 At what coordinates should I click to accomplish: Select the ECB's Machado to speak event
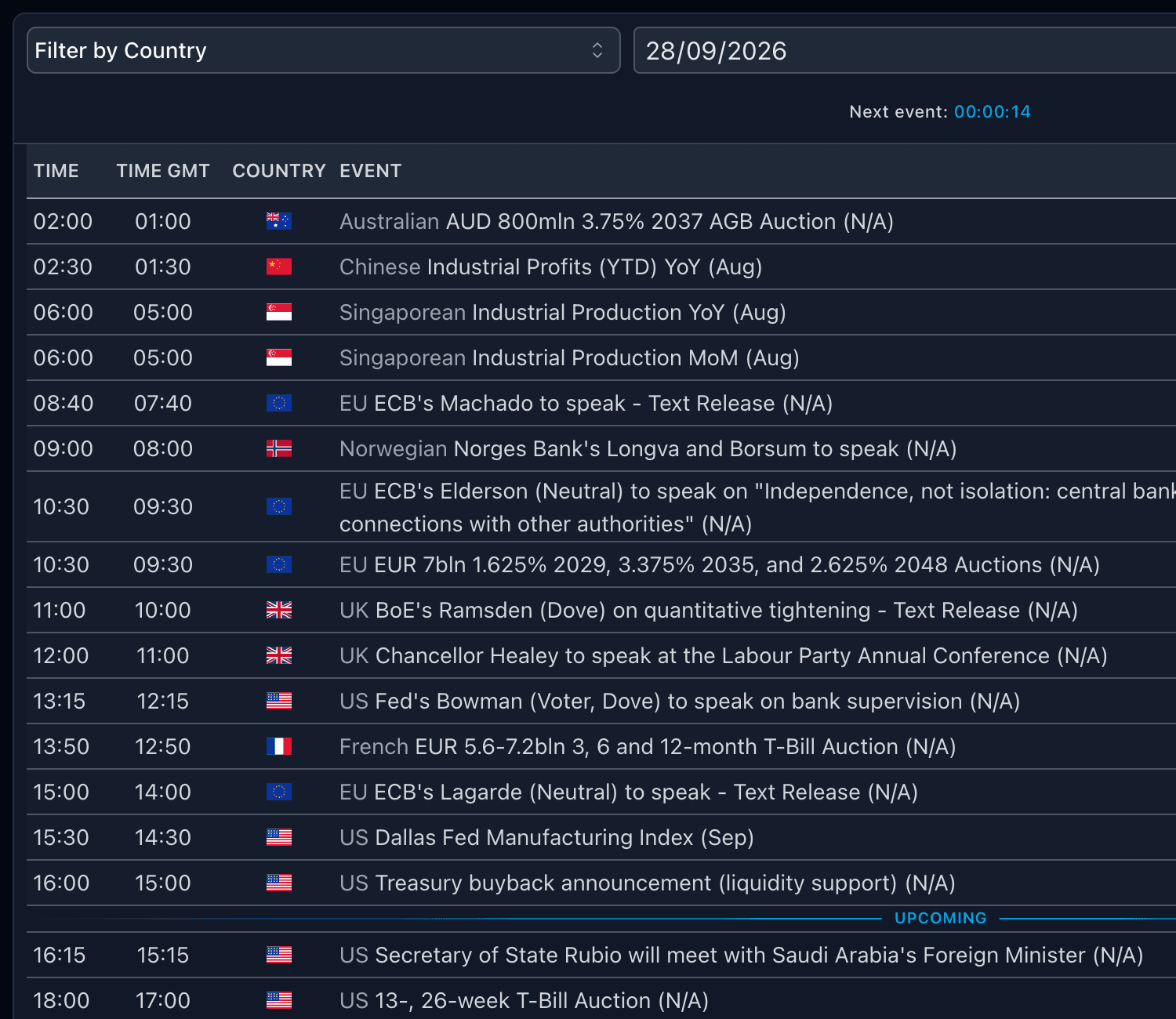(586, 403)
